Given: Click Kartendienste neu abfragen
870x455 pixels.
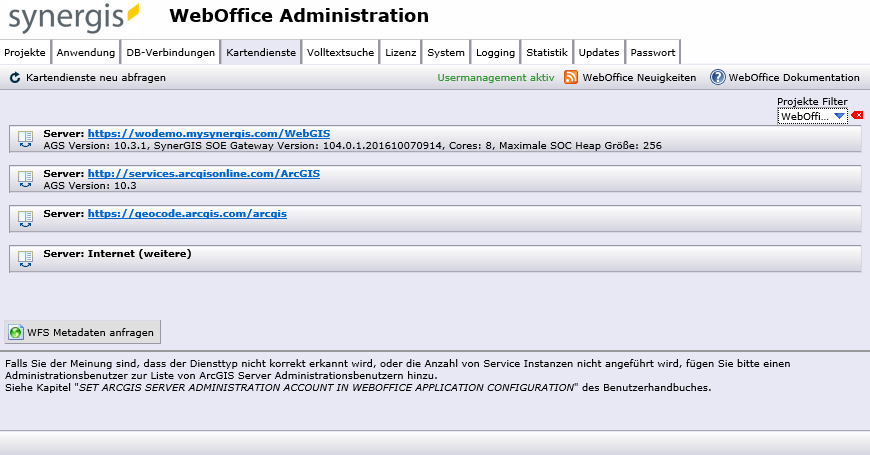Looking at the screenshot, I should (x=96, y=78).
